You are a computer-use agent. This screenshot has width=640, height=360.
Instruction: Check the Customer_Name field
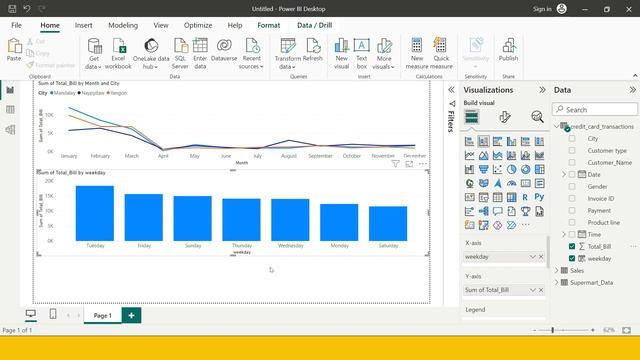pyautogui.click(x=572, y=162)
